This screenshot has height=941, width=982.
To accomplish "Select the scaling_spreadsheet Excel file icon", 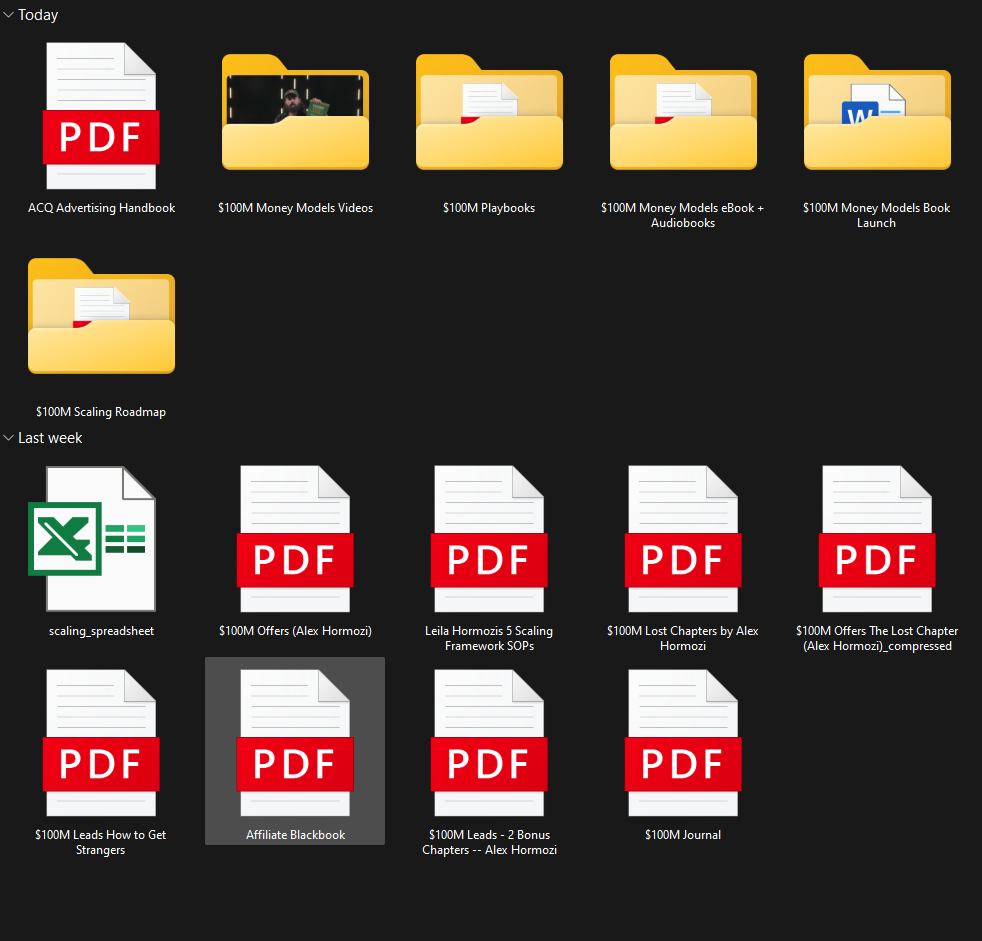I will (x=101, y=539).
